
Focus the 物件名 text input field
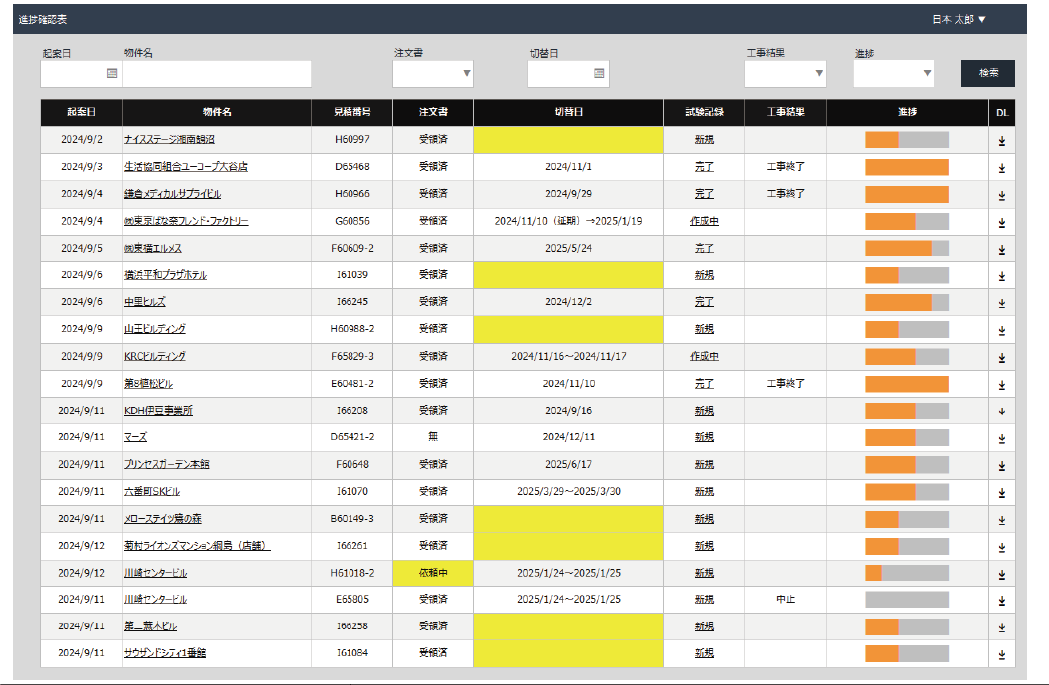(x=217, y=74)
